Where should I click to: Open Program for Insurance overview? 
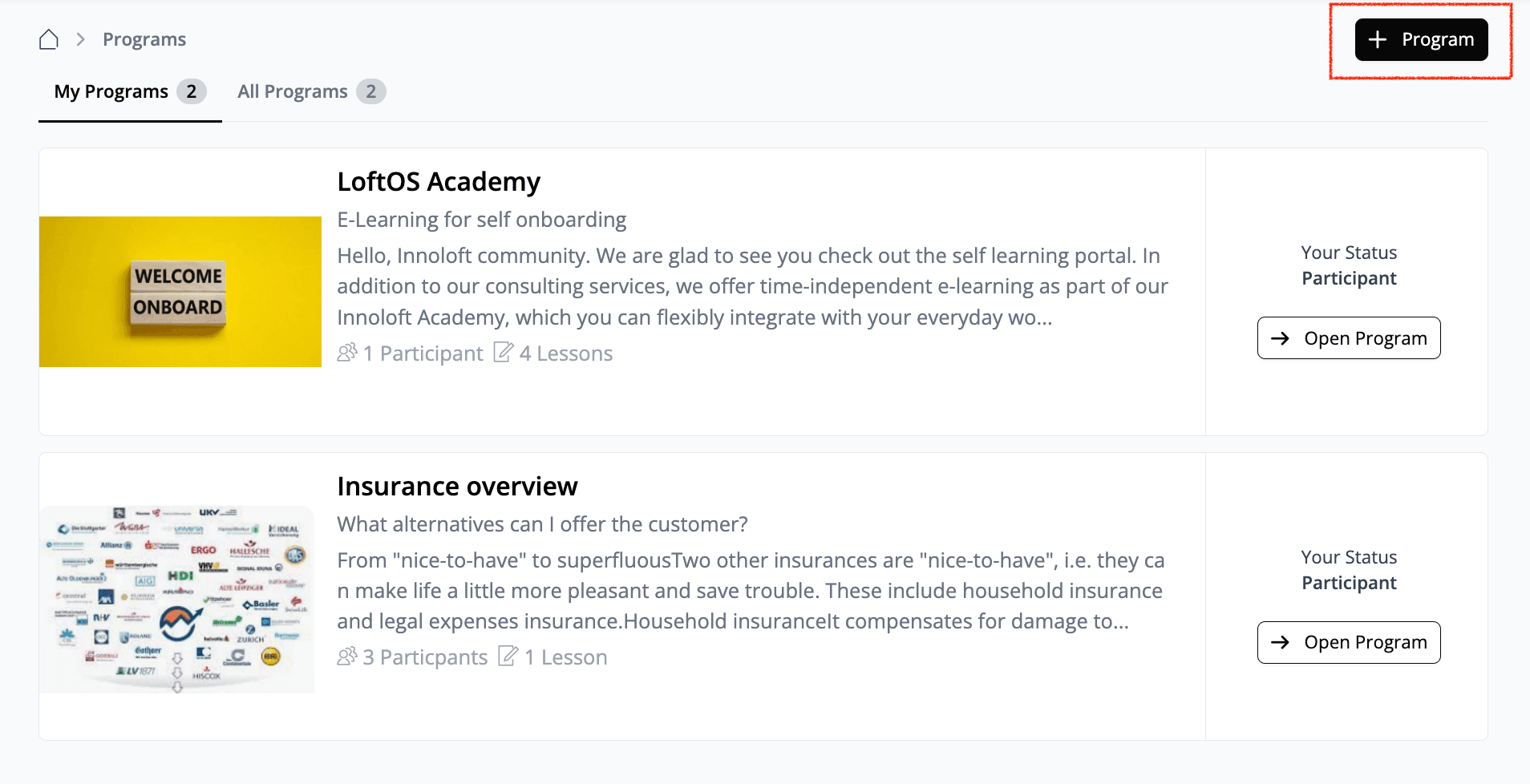coord(1349,642)
